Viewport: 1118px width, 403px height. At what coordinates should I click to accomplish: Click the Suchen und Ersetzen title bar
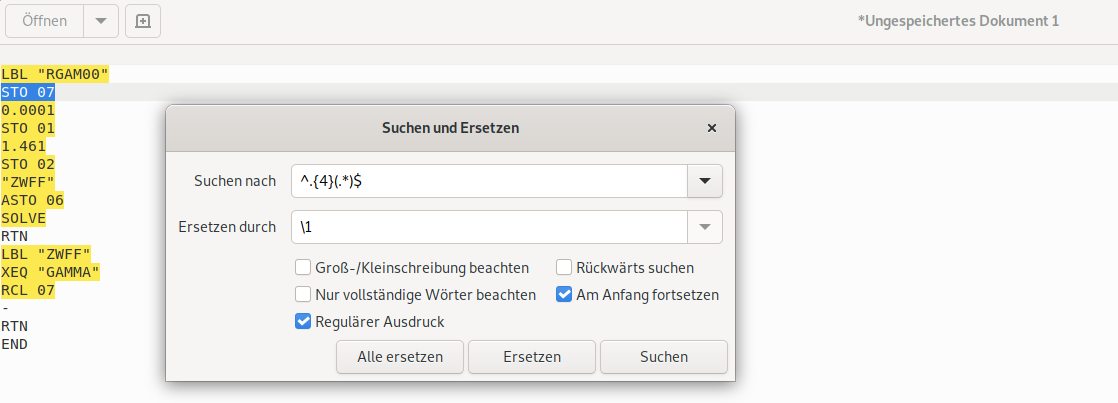click(x=450, y=128)
